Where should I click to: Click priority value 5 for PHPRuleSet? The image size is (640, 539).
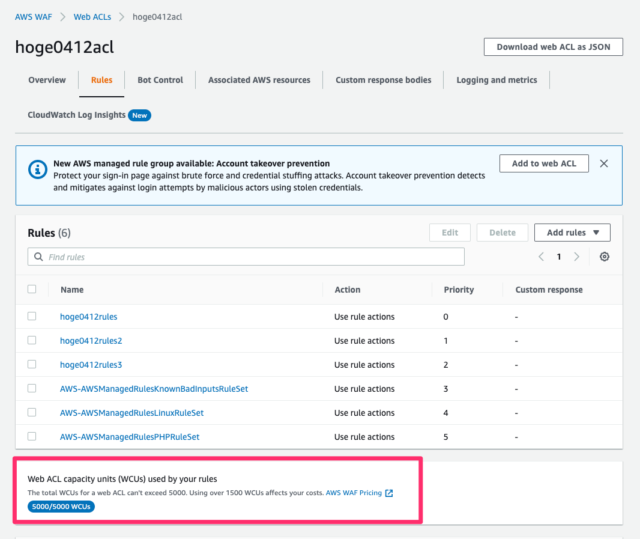(x=446, y=437)
